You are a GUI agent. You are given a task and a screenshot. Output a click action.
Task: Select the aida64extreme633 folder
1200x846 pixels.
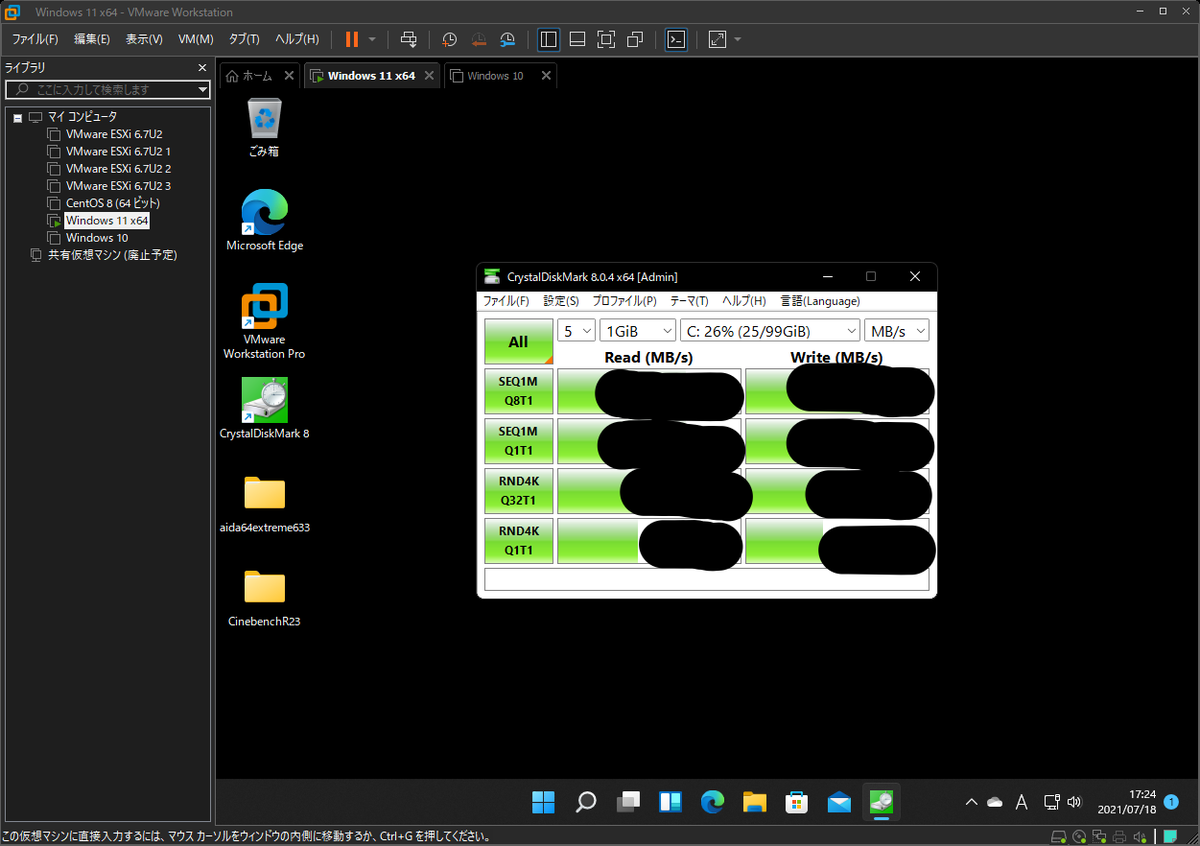pos(264,504)
